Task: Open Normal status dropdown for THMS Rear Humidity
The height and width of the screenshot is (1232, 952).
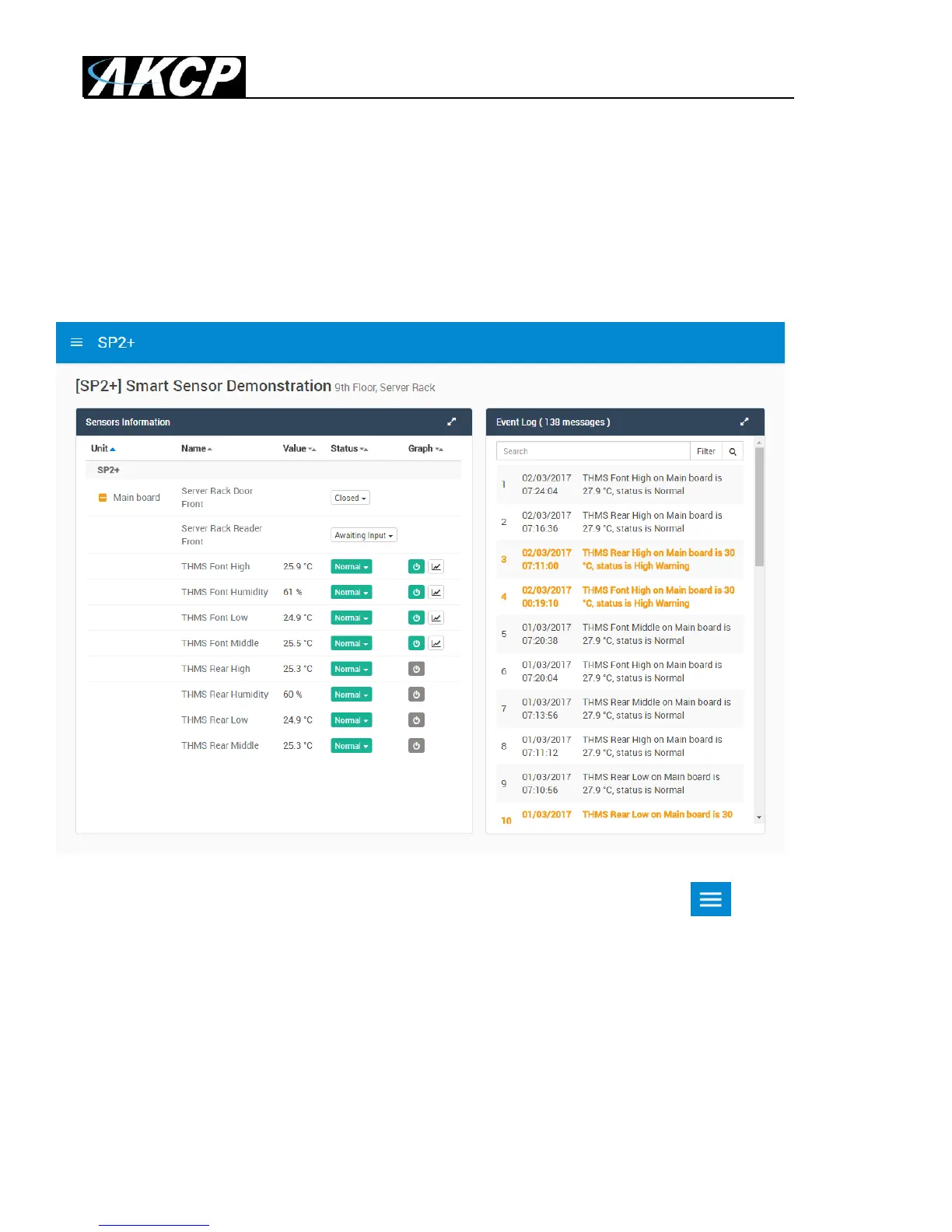Action: tap(351, 695)
